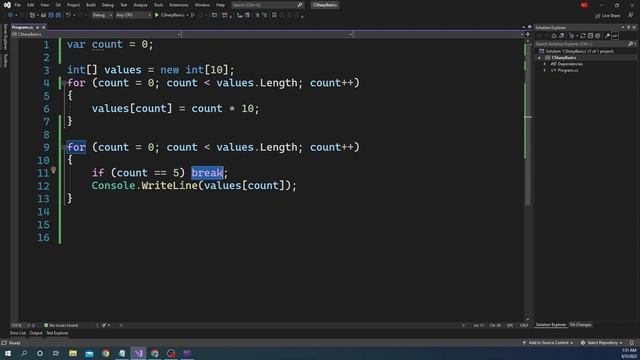640x360 pixels.
Task: Collapse the for loop on line 4
Action: point(64,83)
